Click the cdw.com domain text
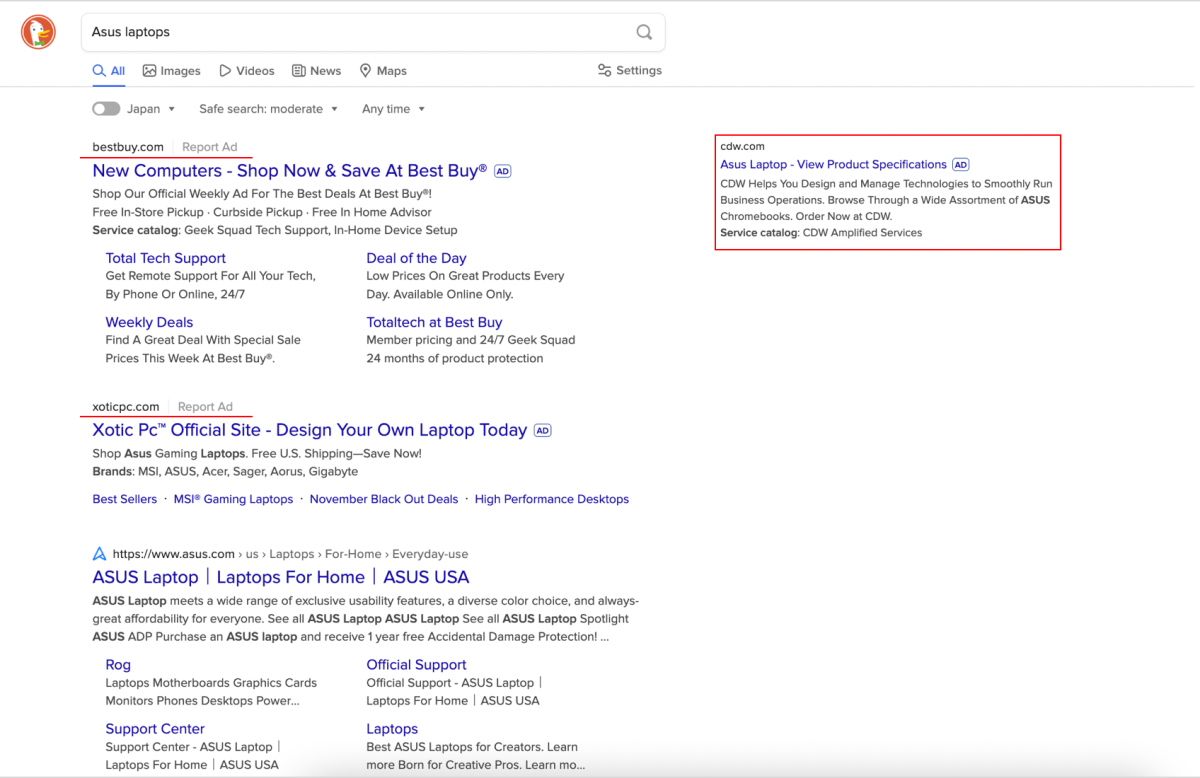Screen dimensions: 1200x778 [742, 146]
